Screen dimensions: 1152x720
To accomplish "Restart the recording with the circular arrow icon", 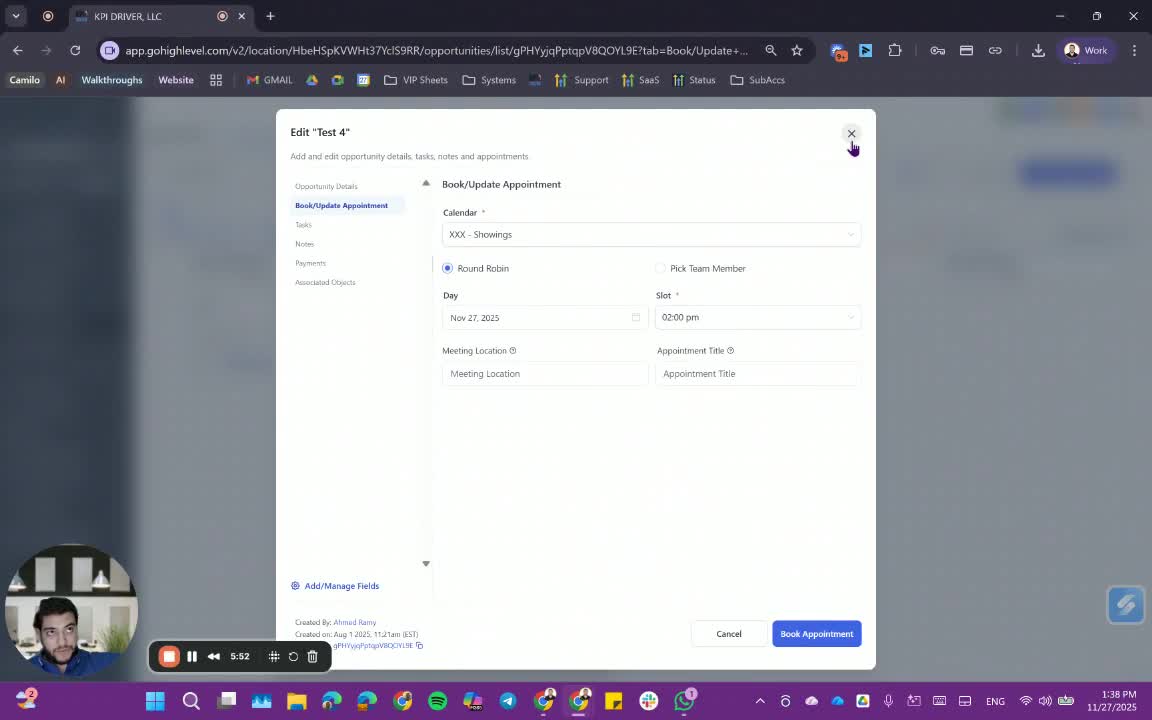I will click(293, 656).
